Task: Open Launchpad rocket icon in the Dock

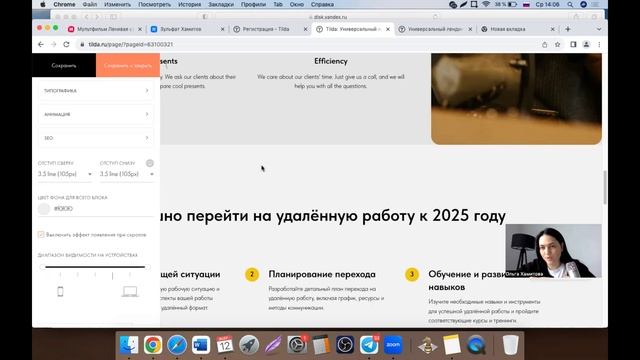Action: 249,345
